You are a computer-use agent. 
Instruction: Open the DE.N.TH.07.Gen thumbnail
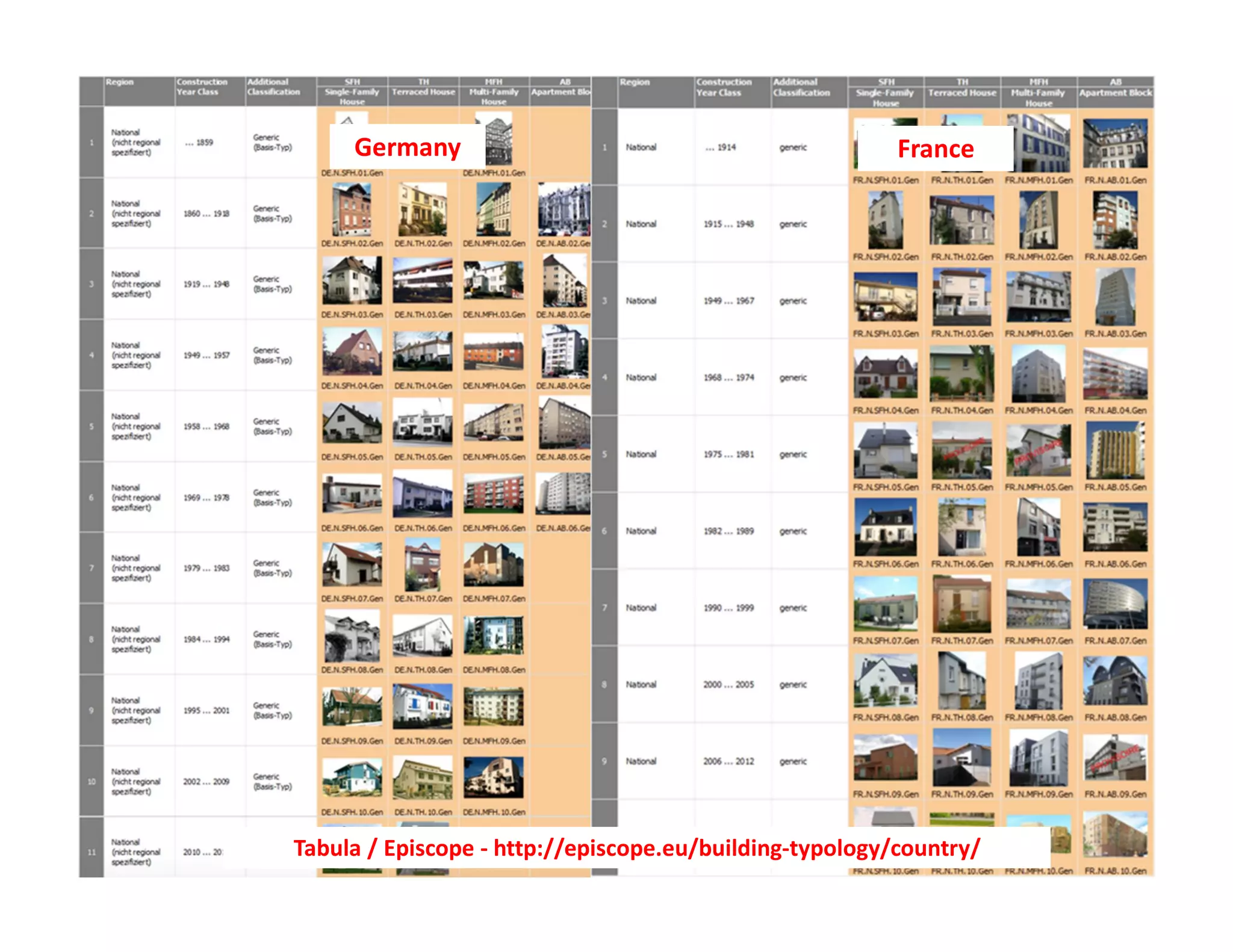[x=423, y=564]
